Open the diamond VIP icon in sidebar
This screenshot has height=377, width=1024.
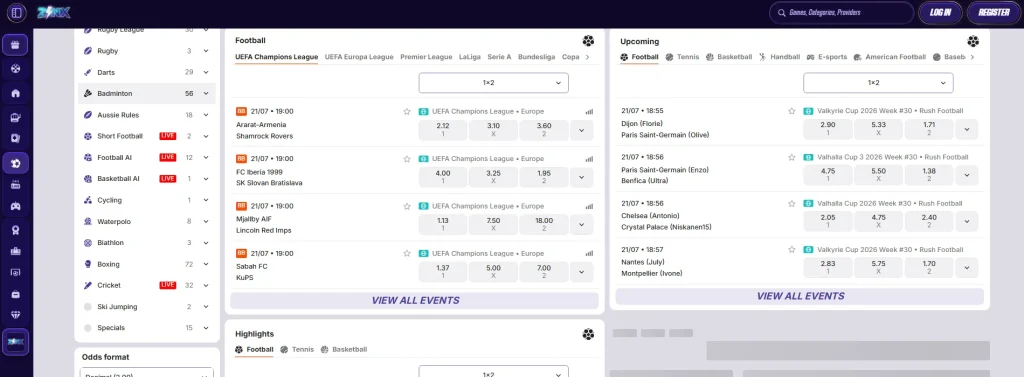click(x=16, y=315)
